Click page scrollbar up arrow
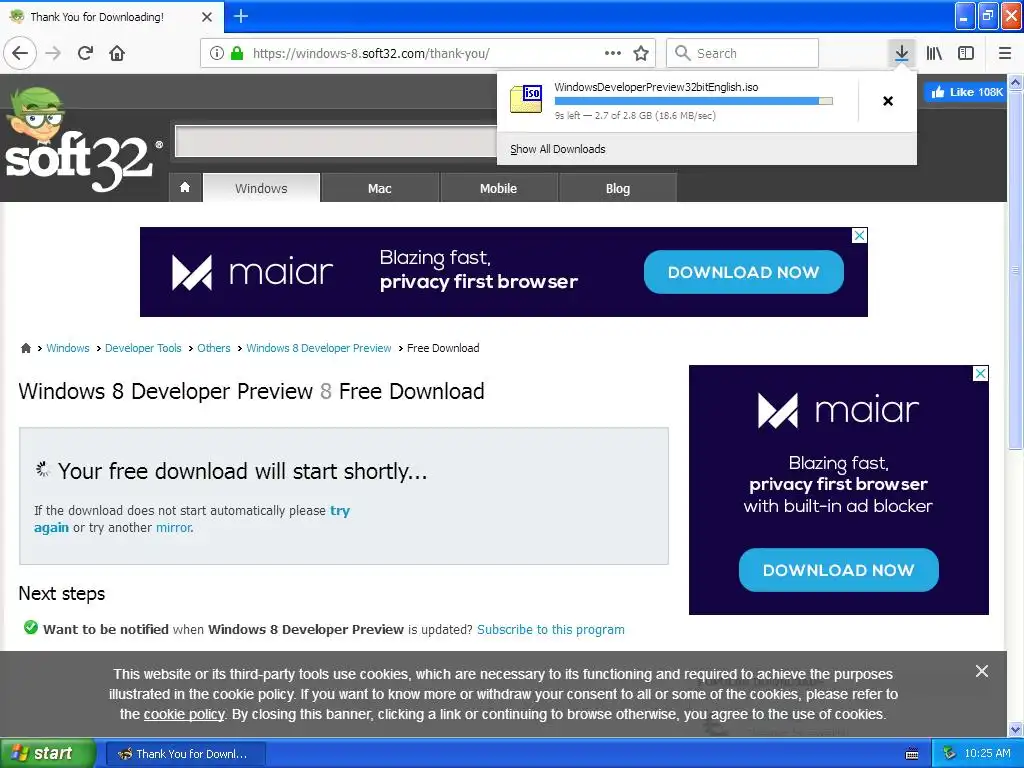Image resolution: width=1024 pixels, height=768 pixels. [1016, 82]
